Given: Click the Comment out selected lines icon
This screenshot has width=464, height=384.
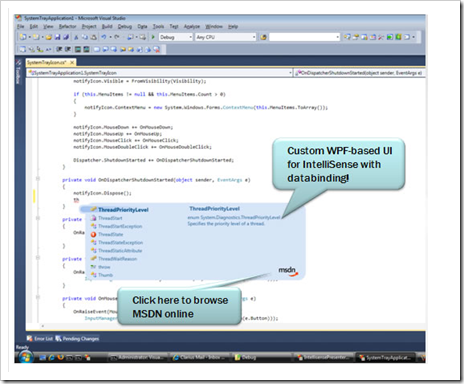Looking at the screenshot, I should 77,49.
